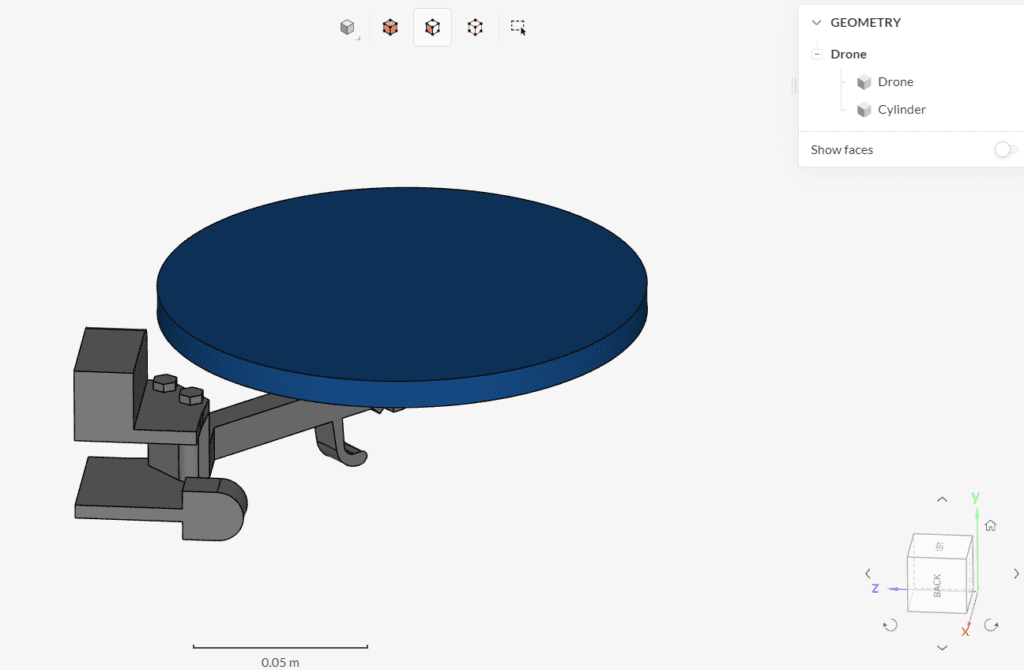Activate the highlighted single-face display mode icon
The image size is (1024, 670).
[432, 27]
